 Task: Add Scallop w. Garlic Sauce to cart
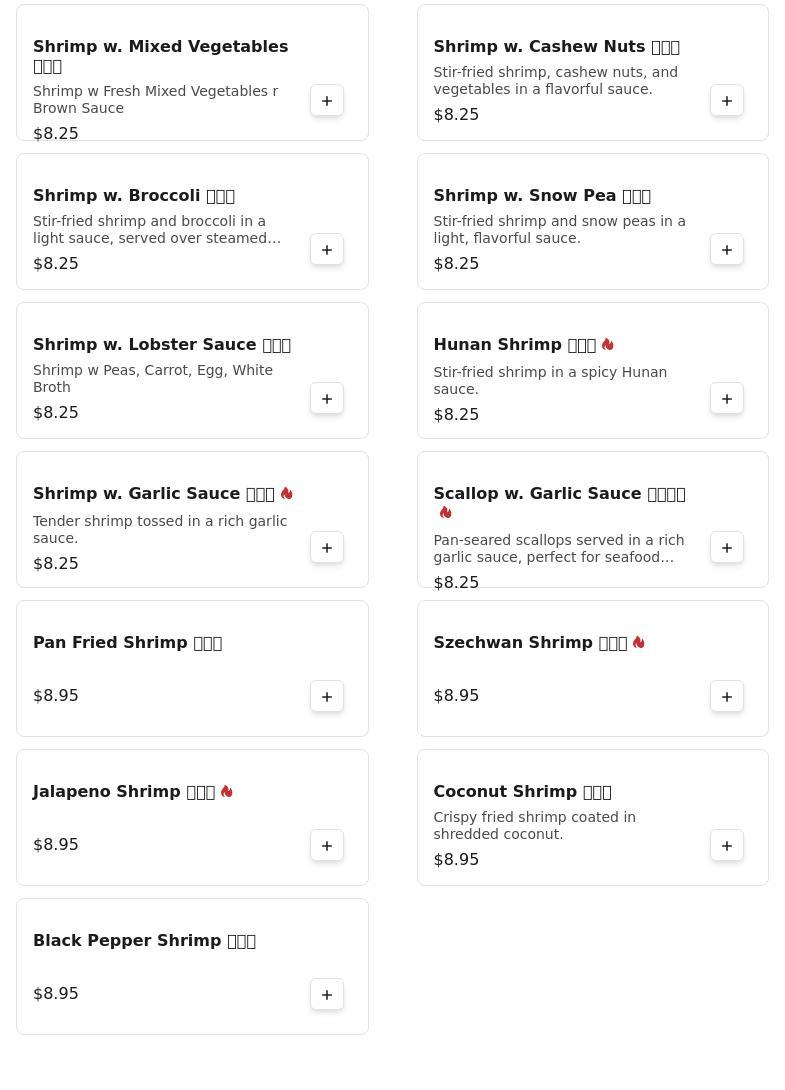727,548
